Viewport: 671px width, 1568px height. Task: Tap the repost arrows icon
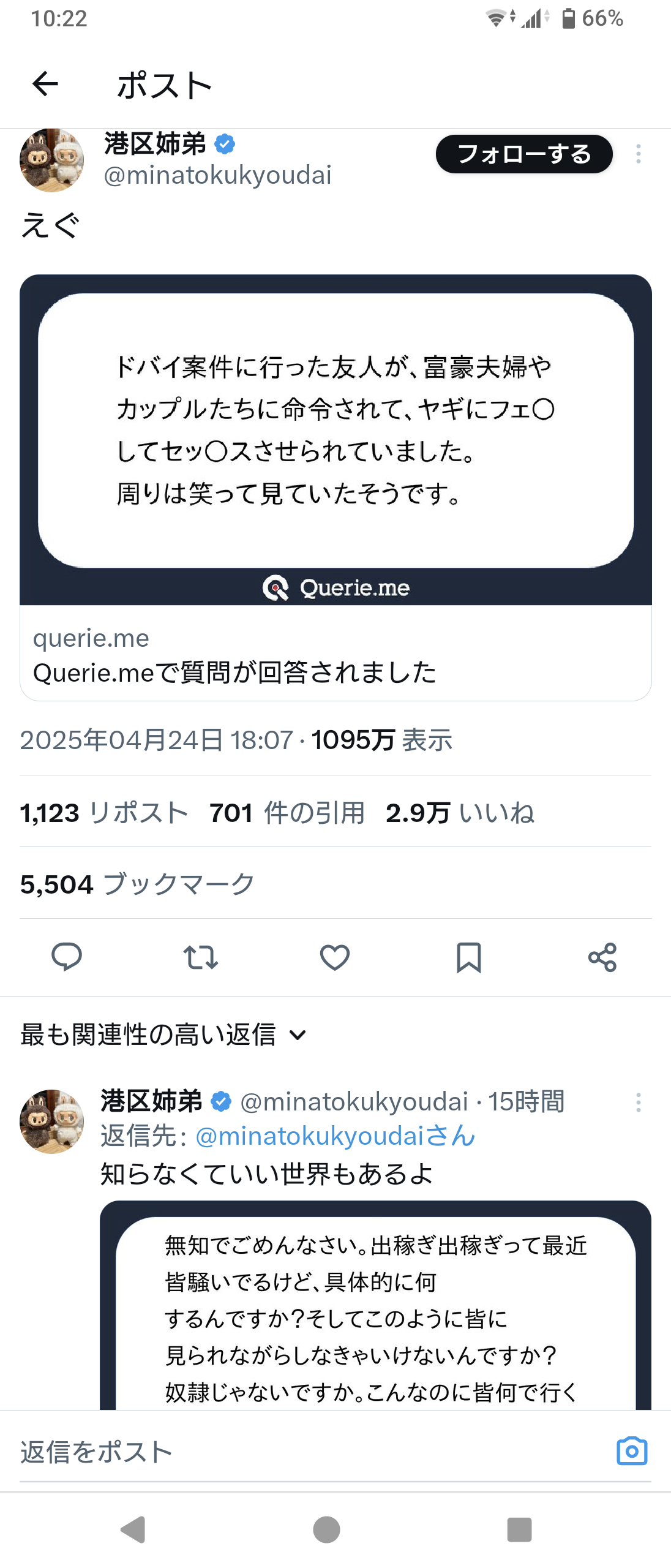(200, 957)
